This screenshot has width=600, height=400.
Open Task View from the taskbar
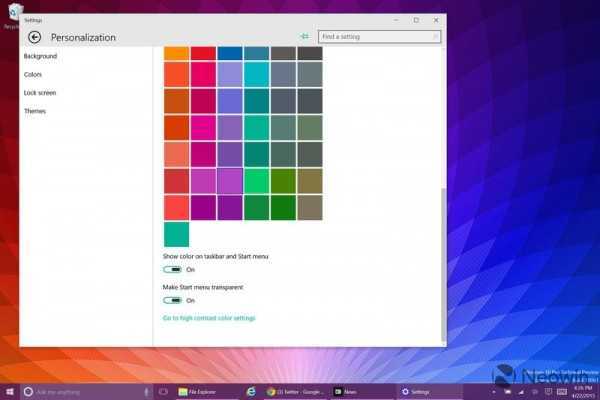click(x=163, y=392)
